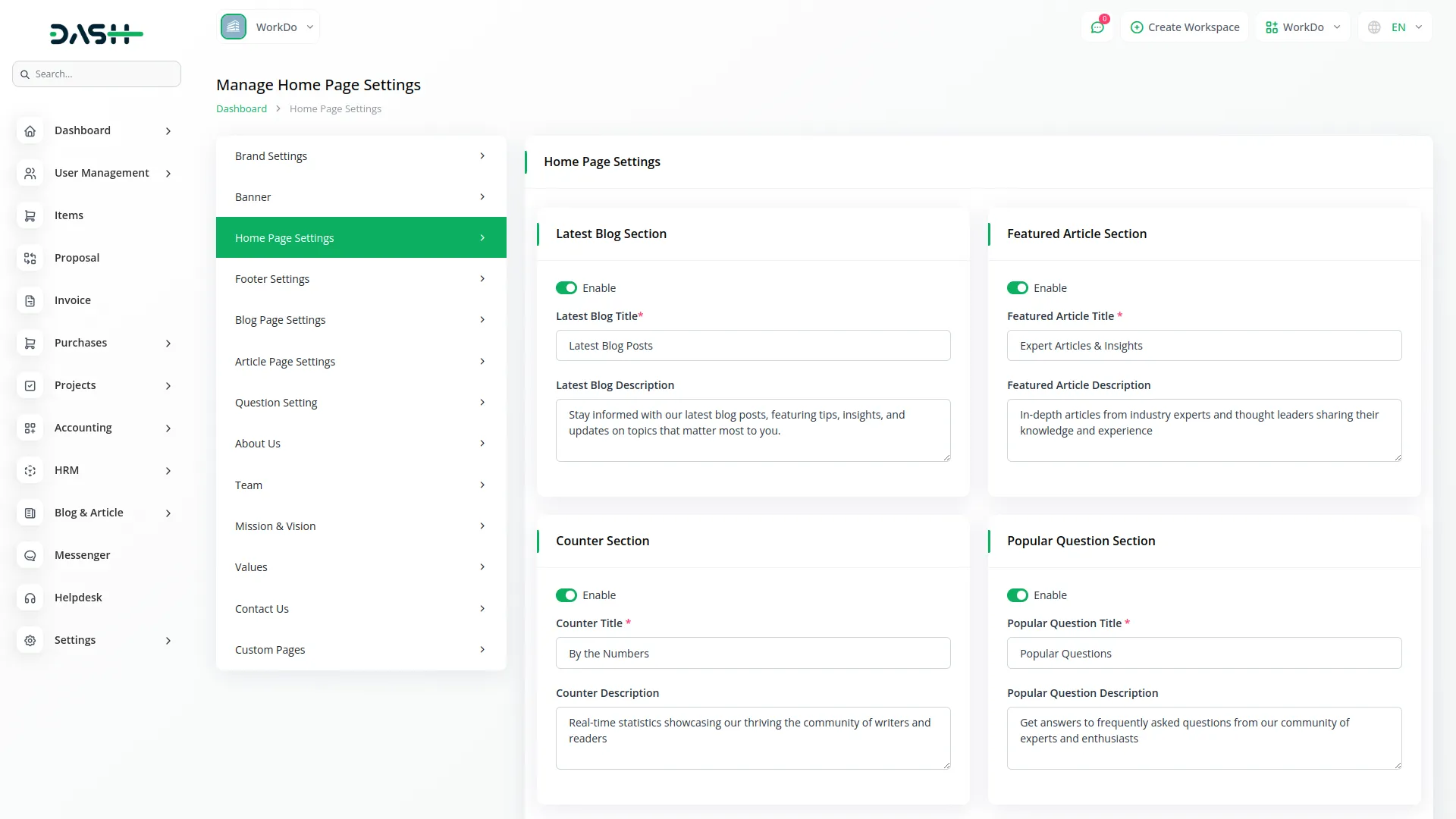Click the Invoice document icon
The height and width of the screenshot is (819, 1456).
click(30, 301)
